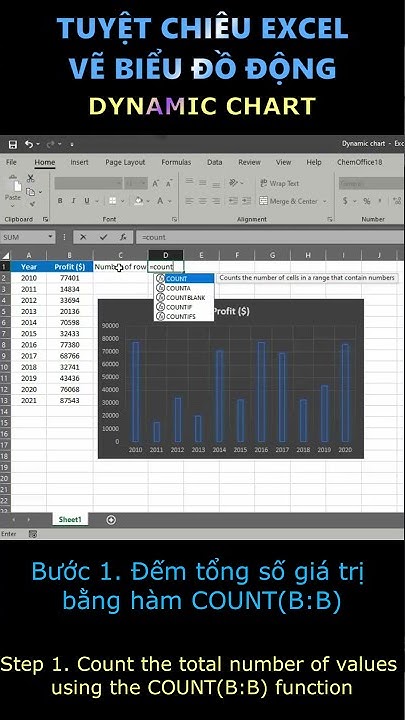Viewport: 405px width, 720px height.
Task: Toggle Bold formatting
Action: coord(60,201)
